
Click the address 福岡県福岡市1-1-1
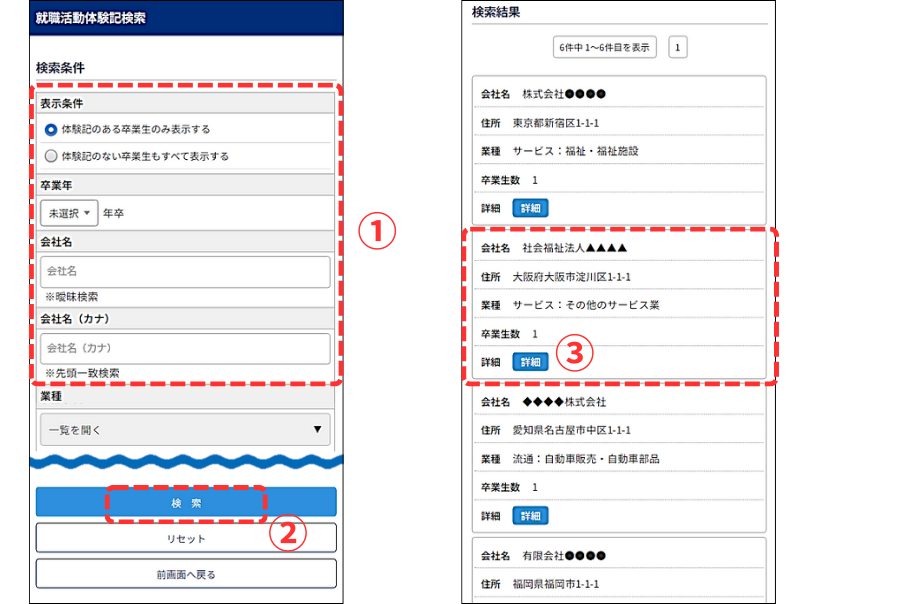556,585
